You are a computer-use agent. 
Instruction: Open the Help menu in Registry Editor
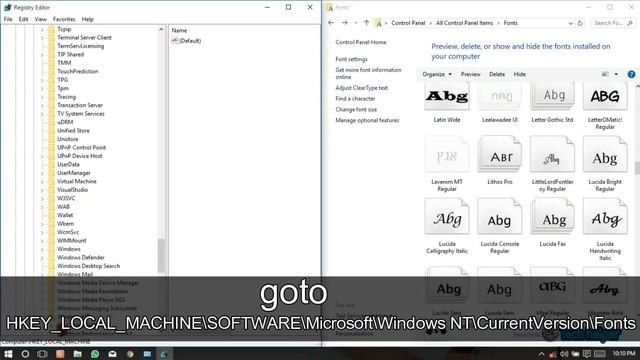87,19
